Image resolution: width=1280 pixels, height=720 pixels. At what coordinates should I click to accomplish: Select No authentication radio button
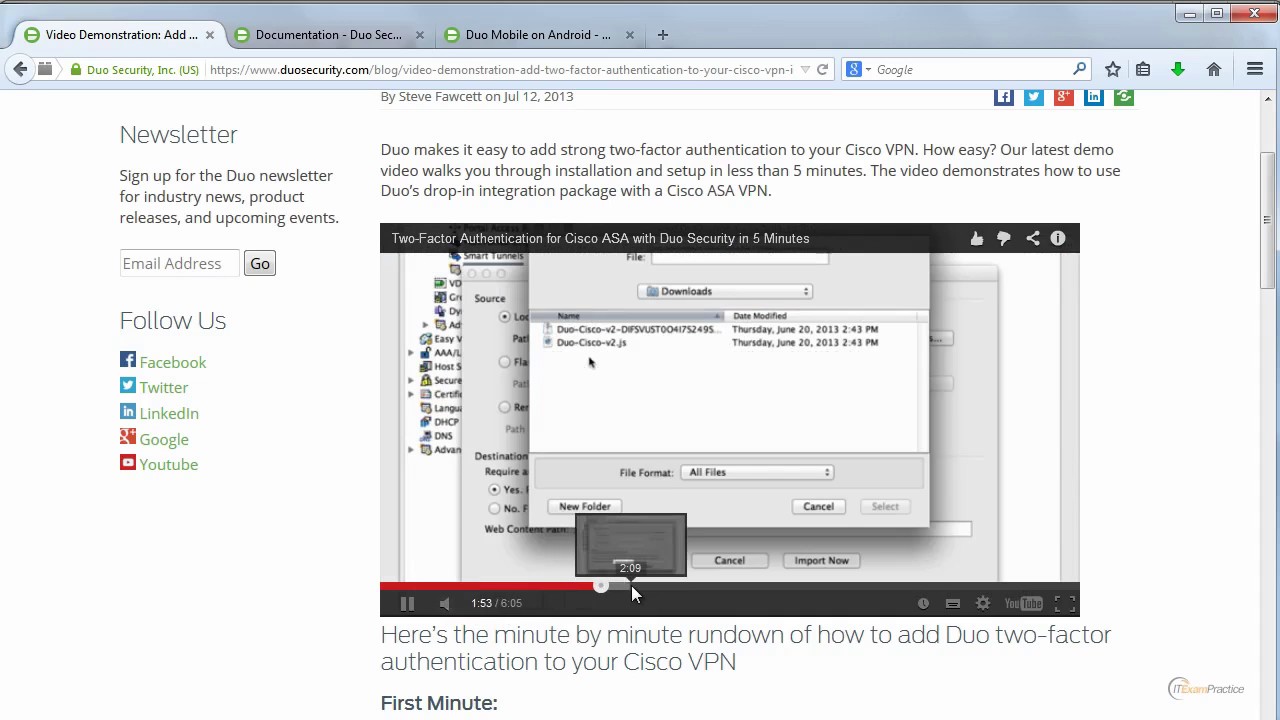[x=494, y=508]
